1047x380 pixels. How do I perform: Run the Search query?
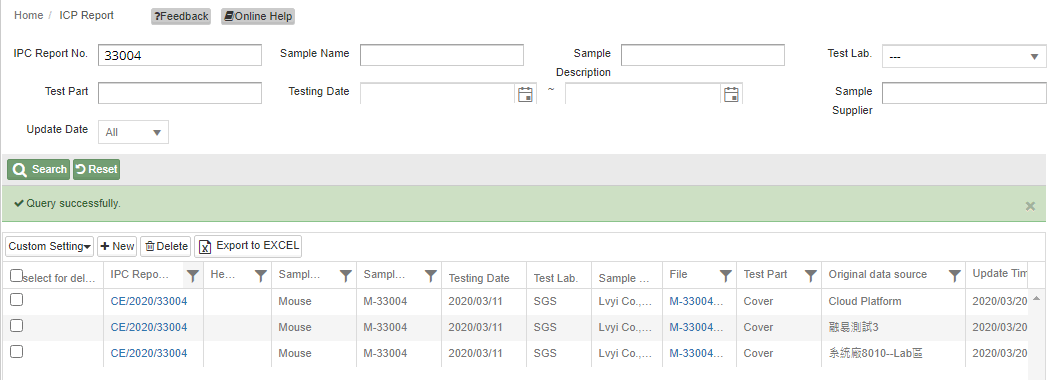coord(39,170)
